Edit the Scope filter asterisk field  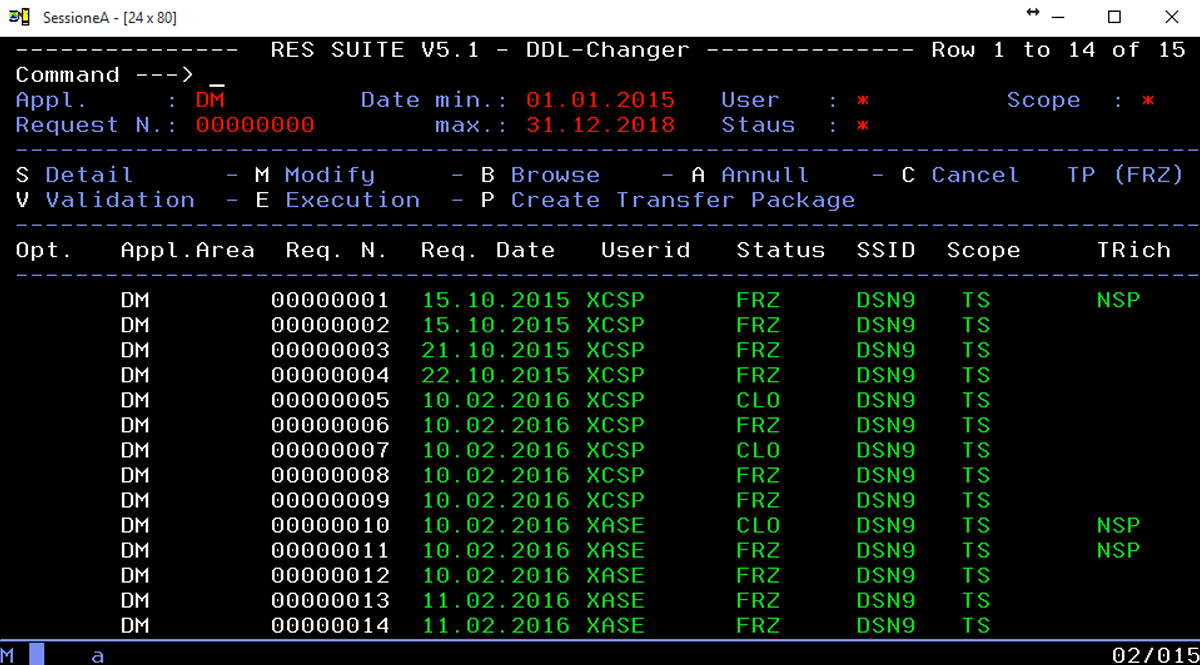(x=1148, y=101)
